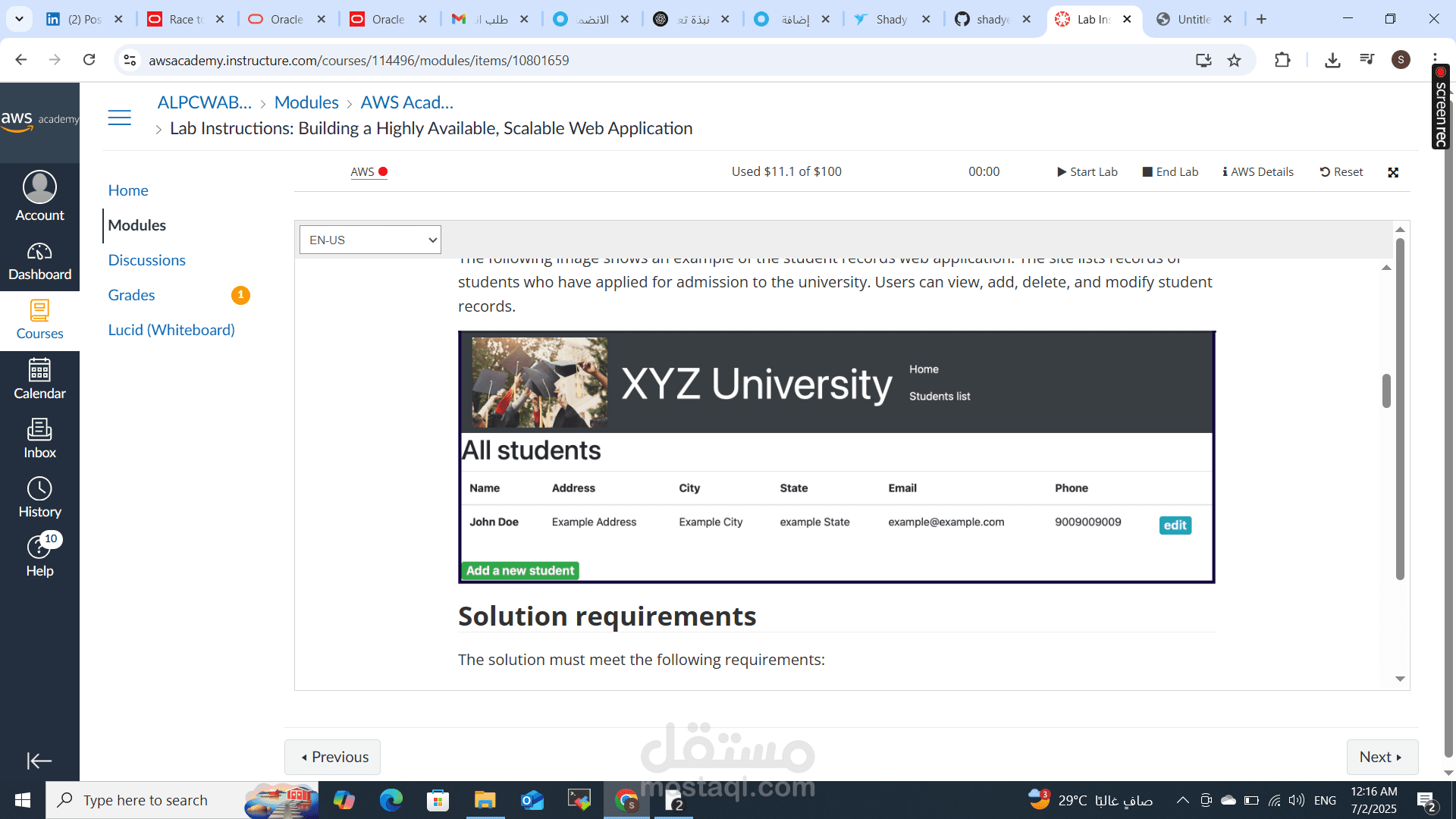Open the Calendar sidebar item
The image size is (1456, 819).
click(x=39, y=379)
